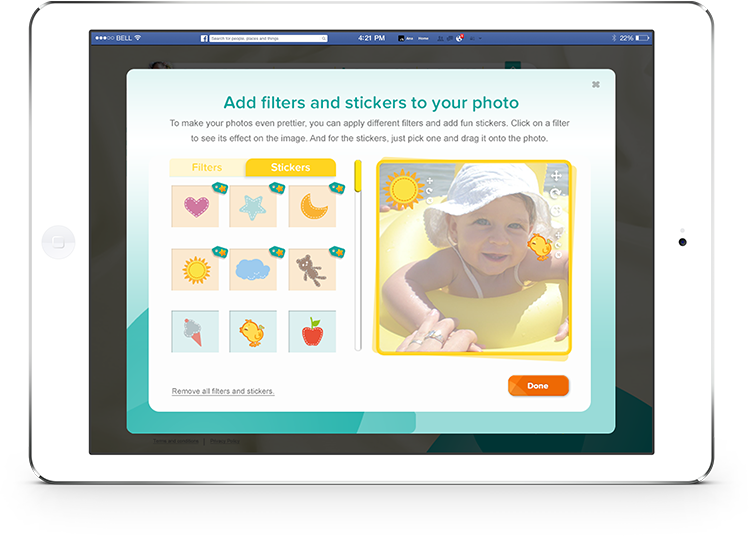This screenshot has width=750, height=536.
Task: Click the orange Done button
Action: (x=538, y=386)
